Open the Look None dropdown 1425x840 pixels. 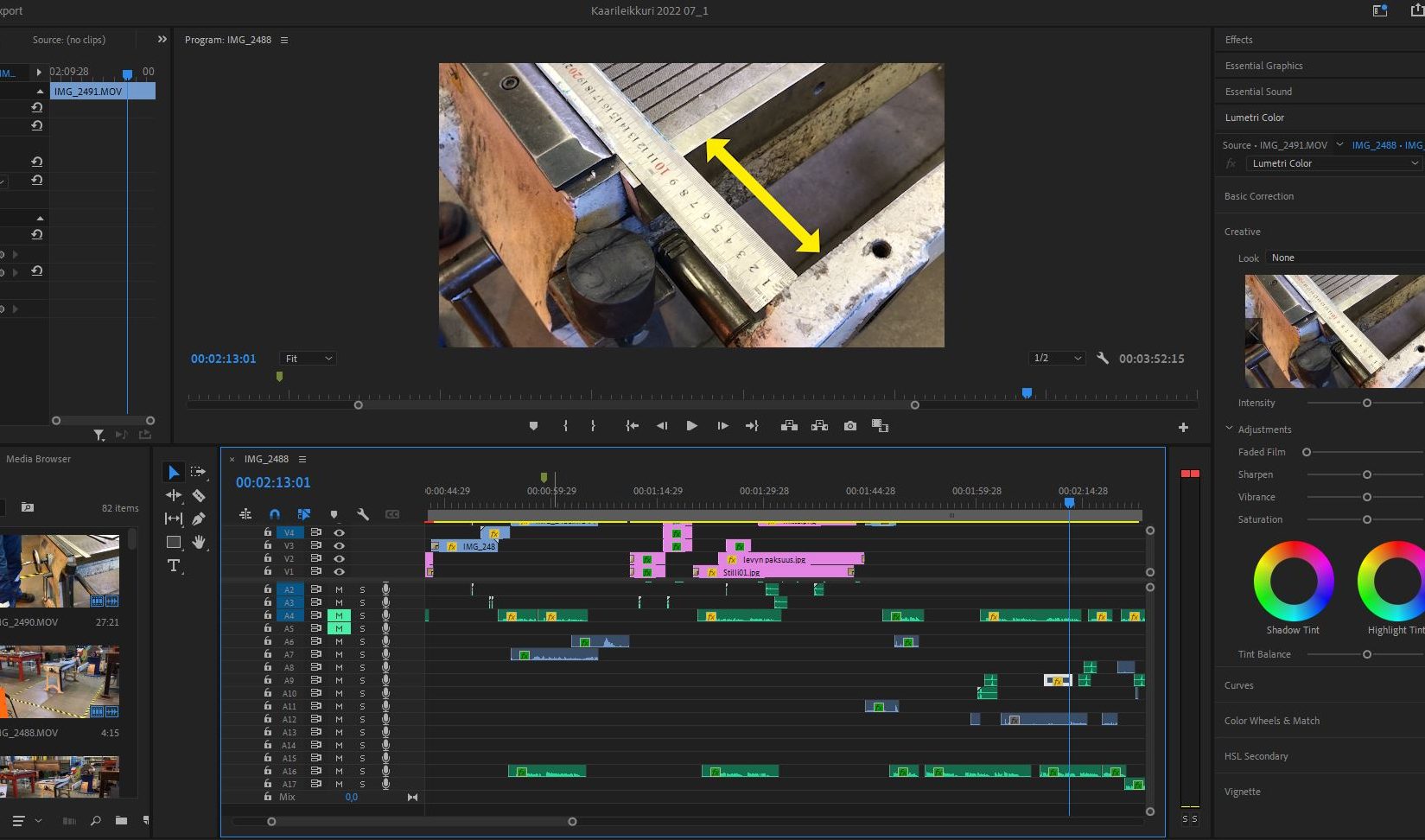(x=1345, y=258)
